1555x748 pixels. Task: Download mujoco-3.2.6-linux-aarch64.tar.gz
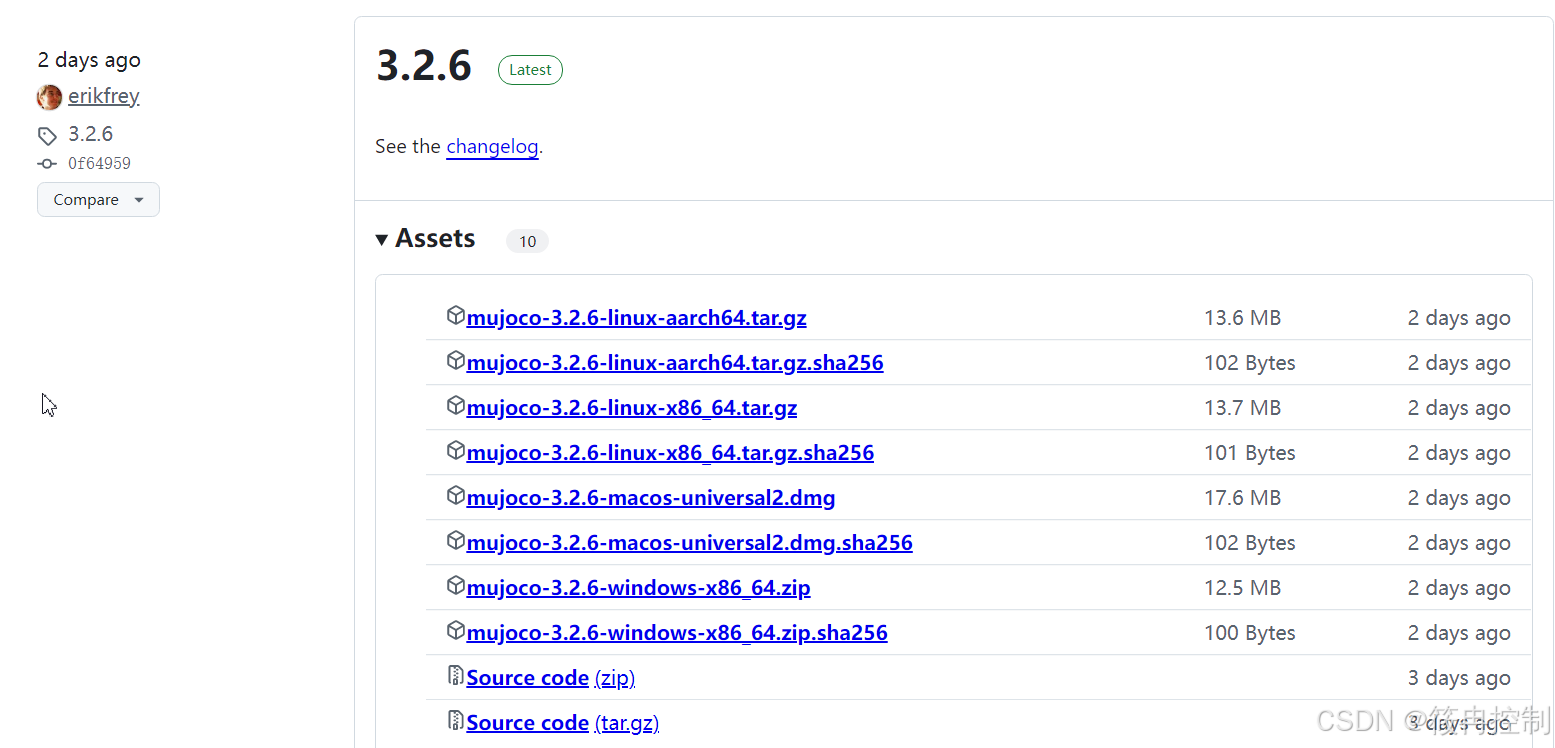click(636, 318)
